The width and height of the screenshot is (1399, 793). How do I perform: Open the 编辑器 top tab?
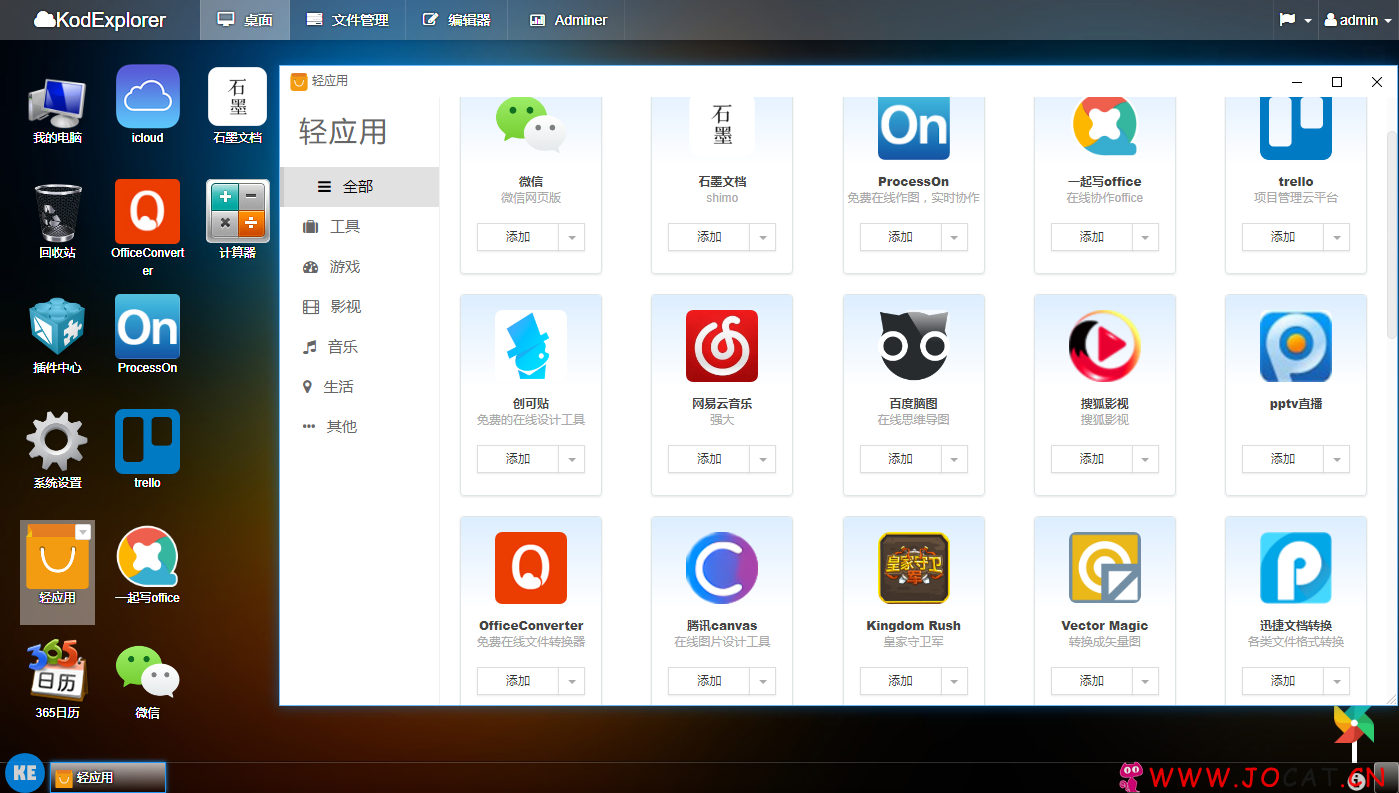point(456,20)
